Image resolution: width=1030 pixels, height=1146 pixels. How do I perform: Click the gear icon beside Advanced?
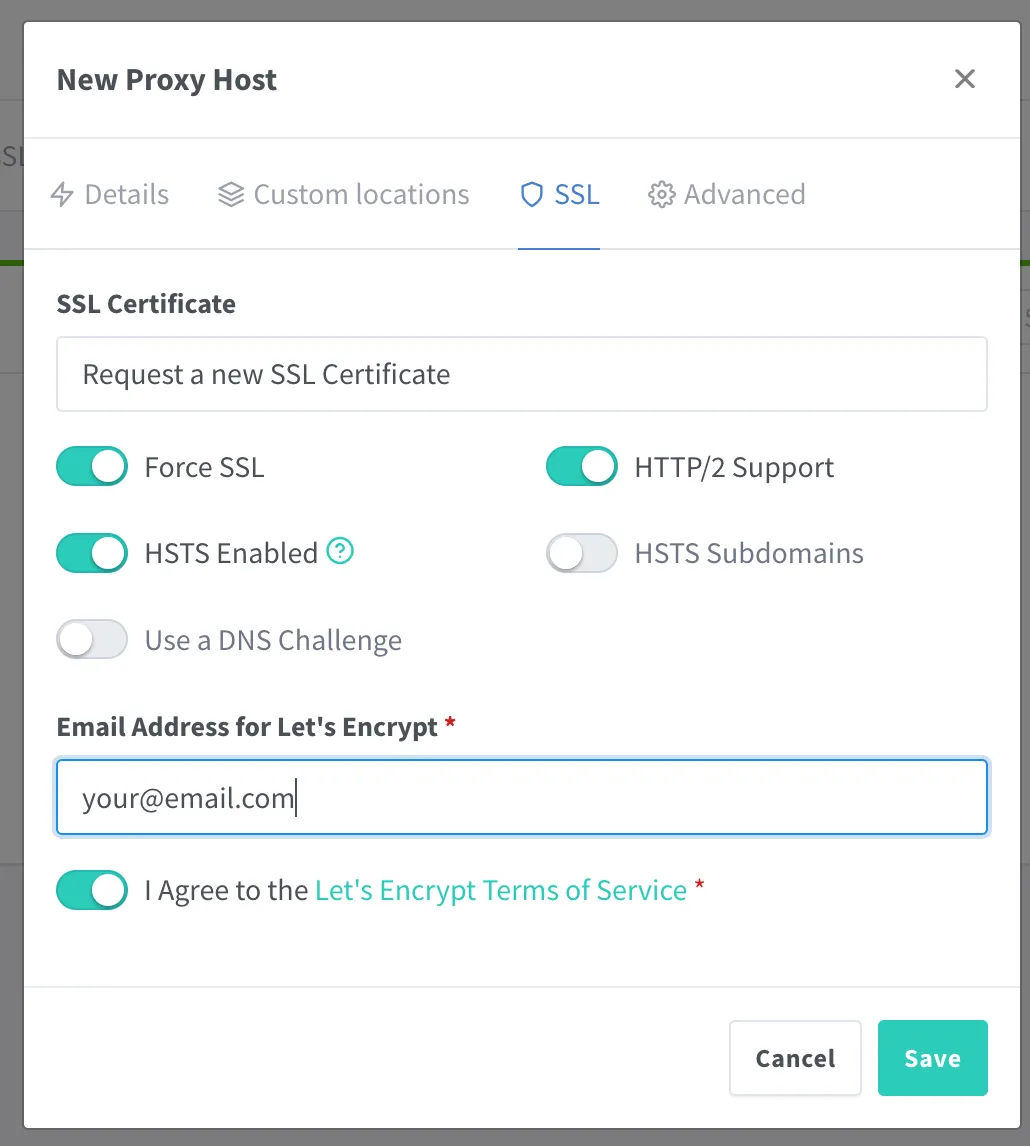click(x=662, y=194)
